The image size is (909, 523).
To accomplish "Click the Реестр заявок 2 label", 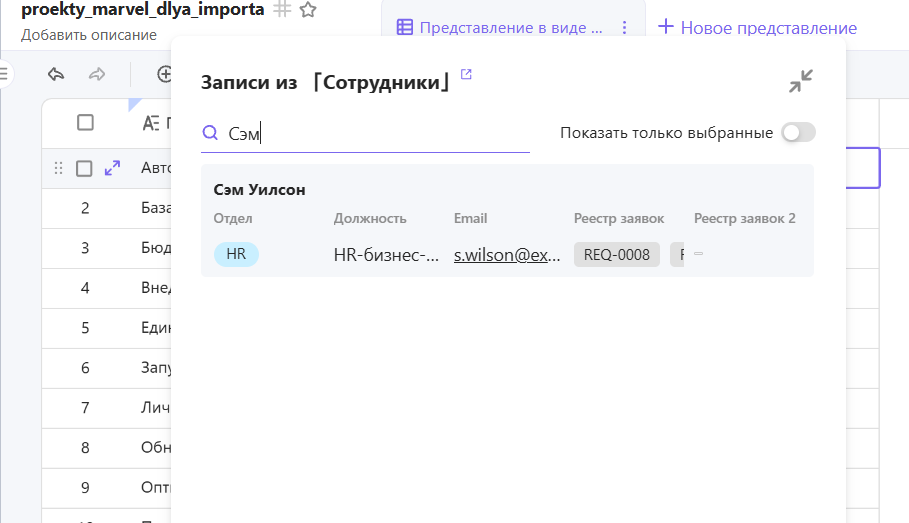I will 745,219.
